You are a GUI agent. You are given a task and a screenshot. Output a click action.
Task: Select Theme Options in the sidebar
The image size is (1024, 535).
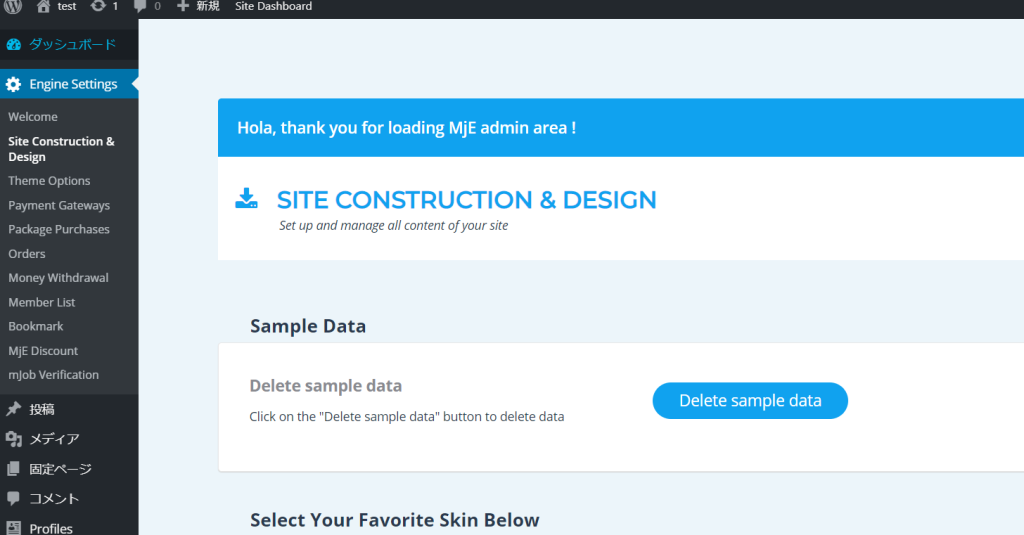[49, 181]
